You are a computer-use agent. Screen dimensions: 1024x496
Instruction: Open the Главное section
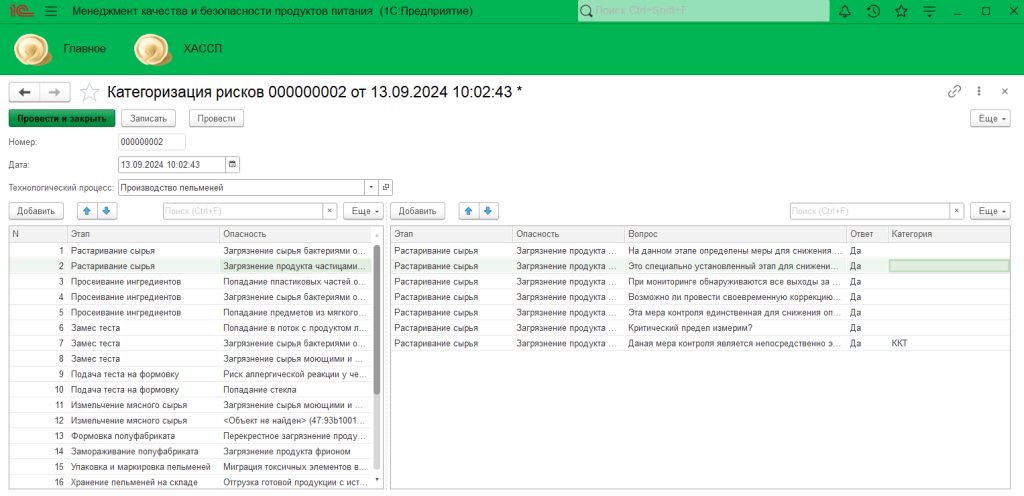(84, 48)
